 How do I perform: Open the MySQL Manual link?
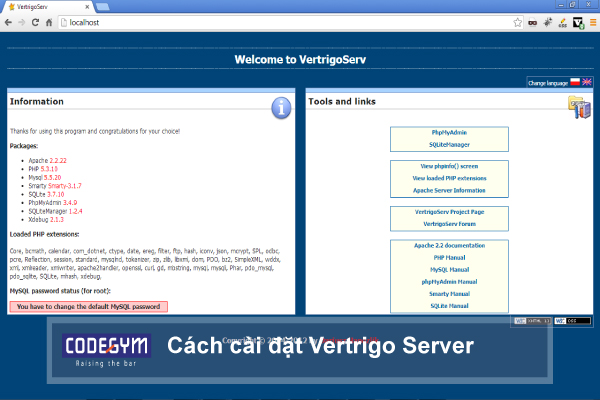(449, 269)
